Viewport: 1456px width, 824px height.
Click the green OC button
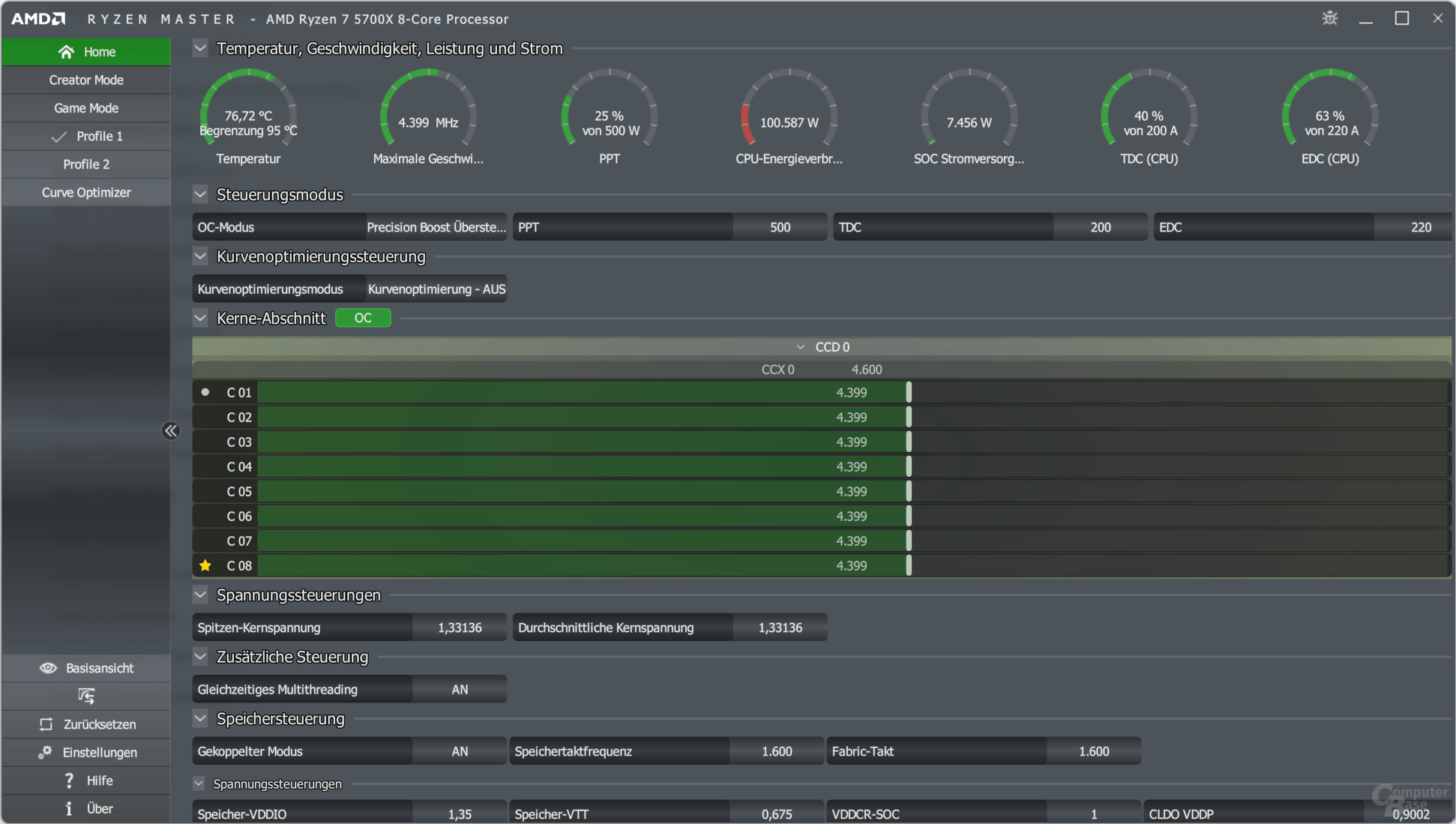(363, 318)
